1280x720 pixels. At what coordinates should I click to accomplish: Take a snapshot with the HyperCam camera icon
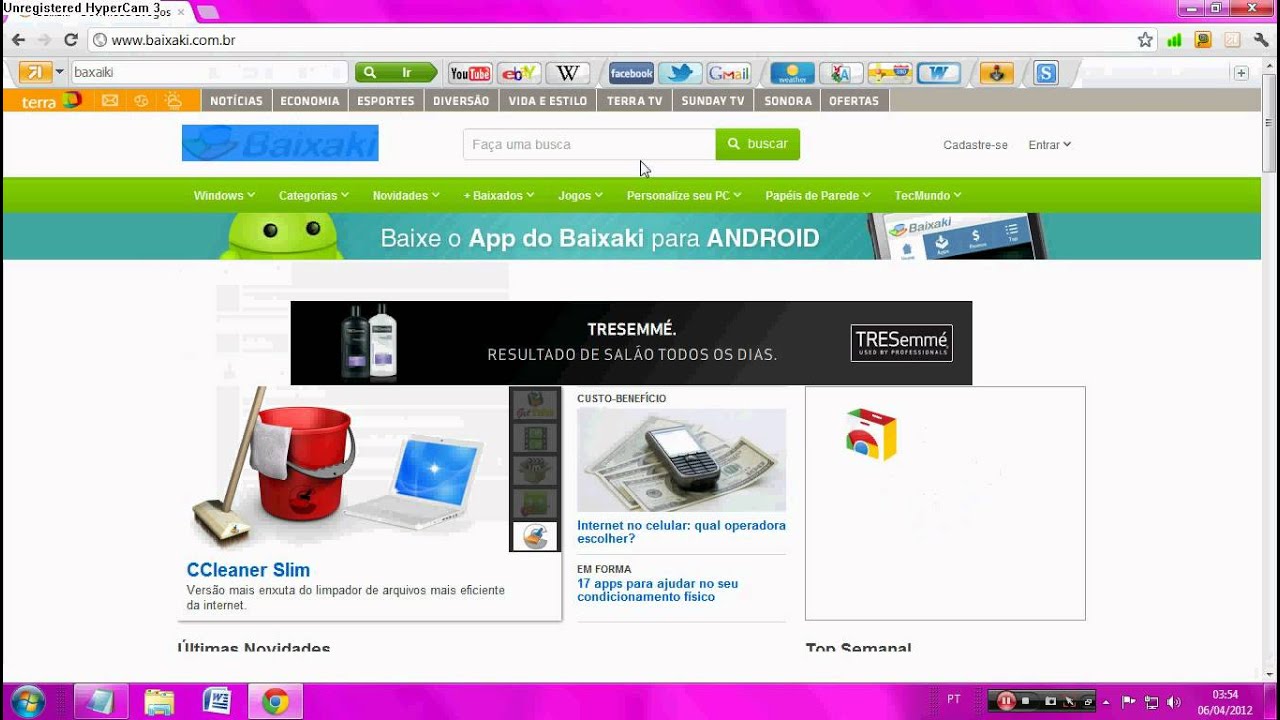pyautogui.click(x=1050, y=702)
